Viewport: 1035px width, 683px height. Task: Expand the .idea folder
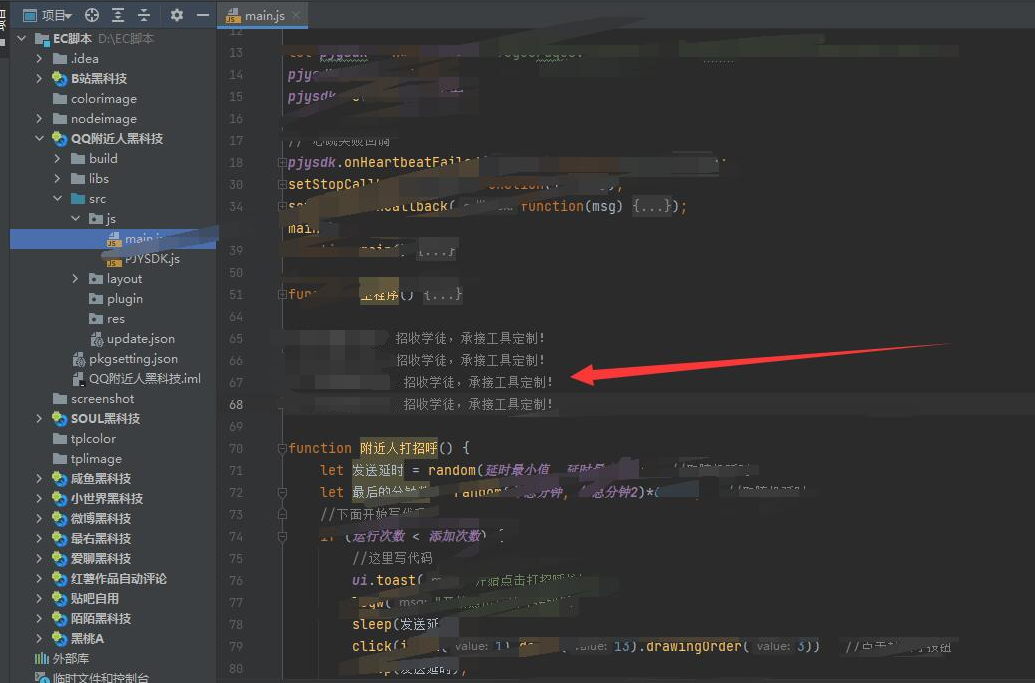pyautogui.click(x=40, y=58)
